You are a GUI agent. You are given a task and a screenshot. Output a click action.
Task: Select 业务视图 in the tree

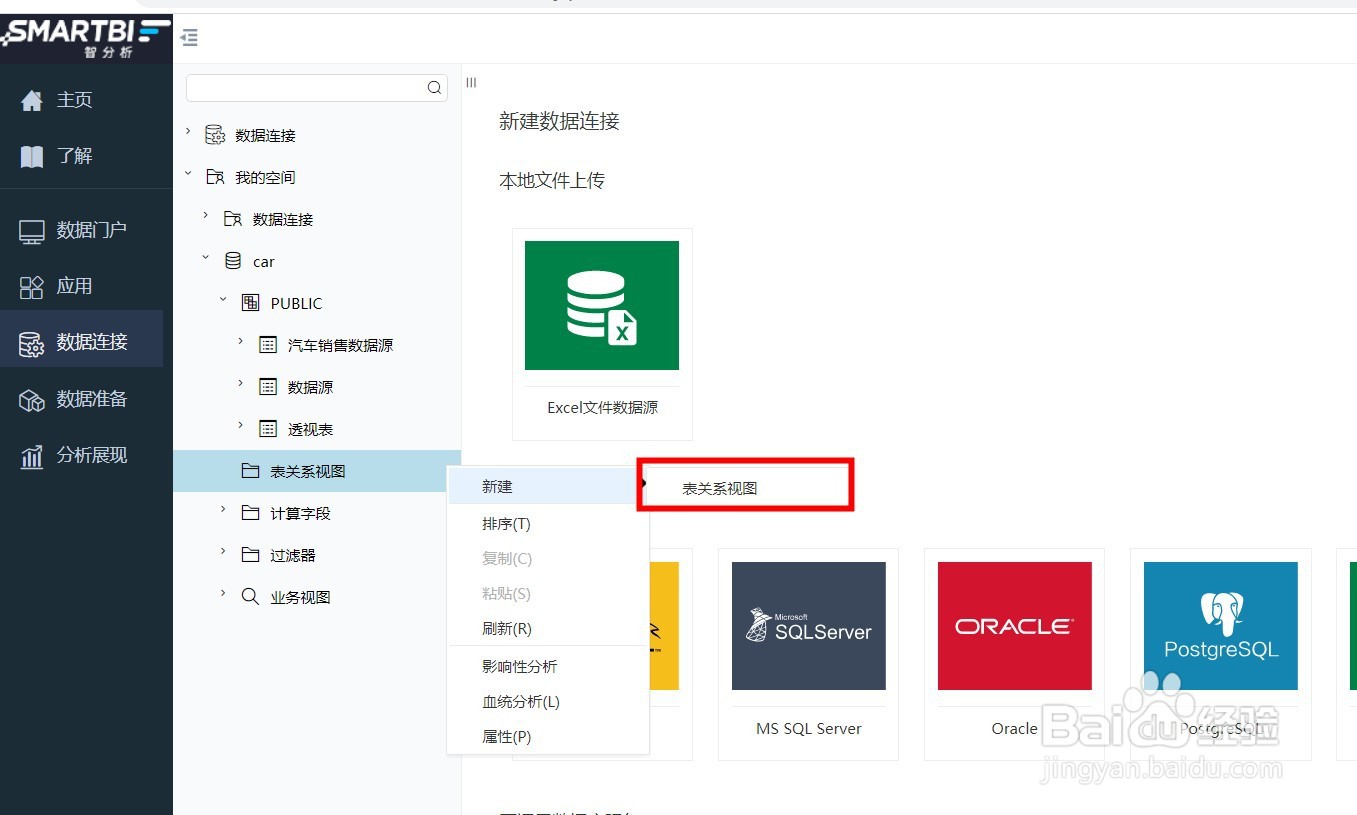point(300,597)
